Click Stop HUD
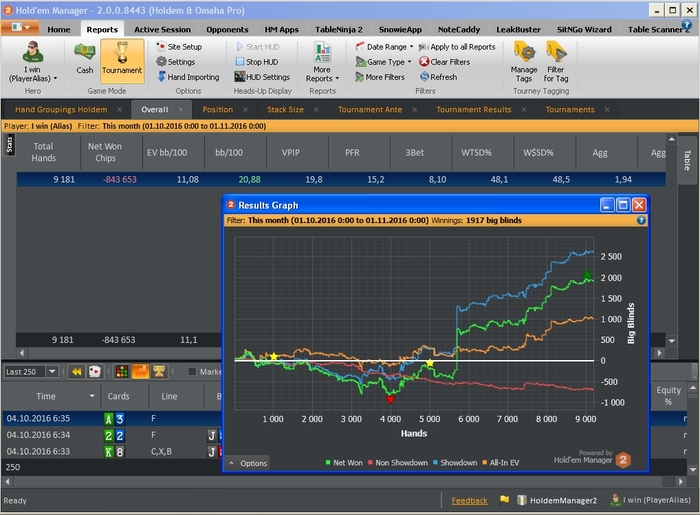This screenshot has width=700, height=515. pyautogui.click(x=257, y=62)
